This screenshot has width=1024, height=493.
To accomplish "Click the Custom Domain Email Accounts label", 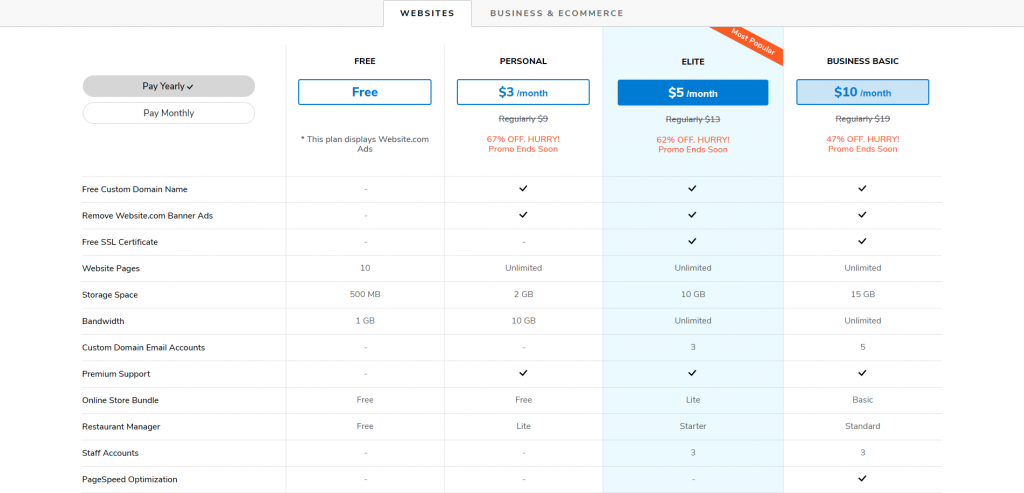I will click(x=144, y=347).
